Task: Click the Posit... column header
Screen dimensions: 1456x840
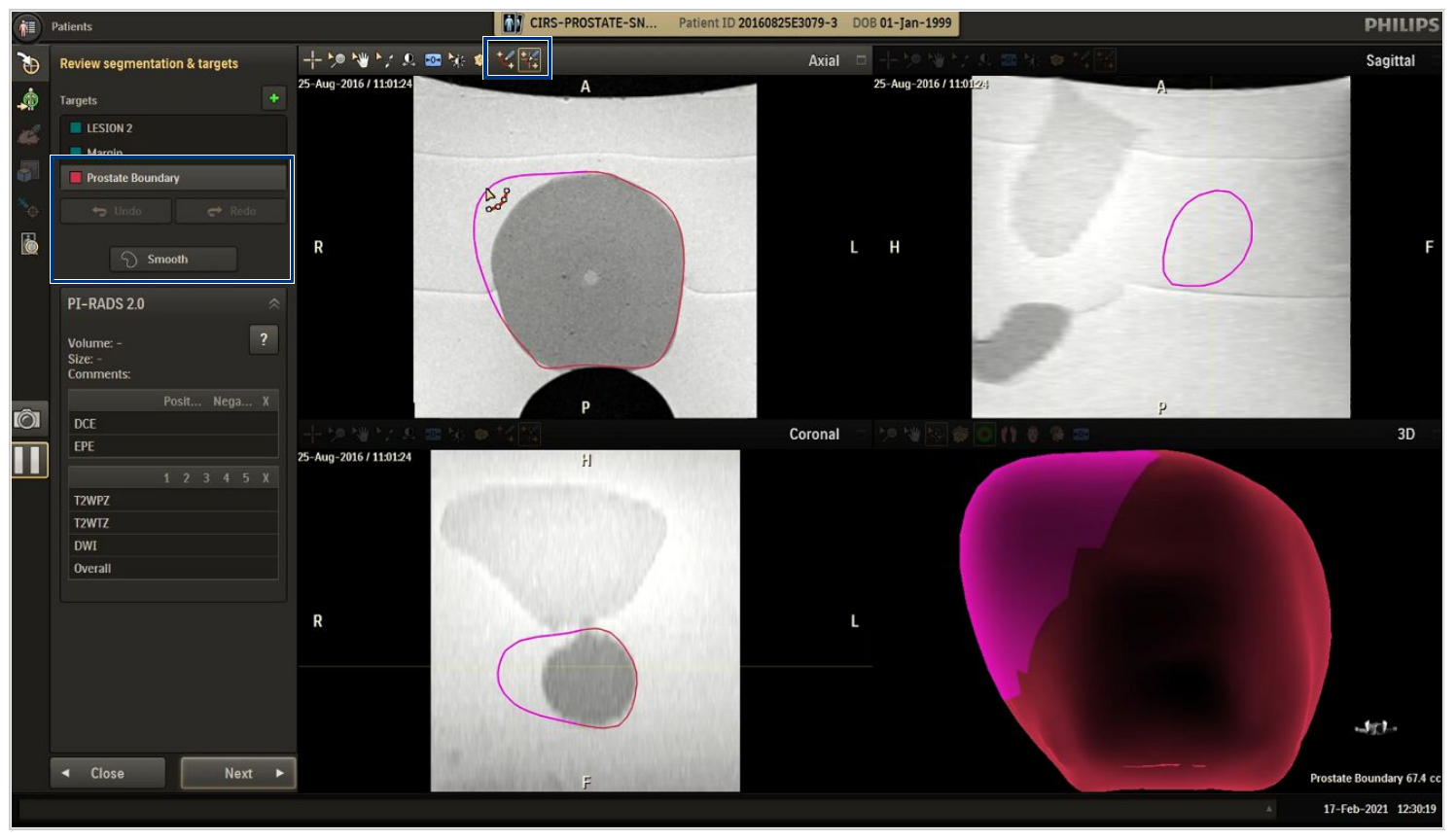Action: (x=182, y=402)
